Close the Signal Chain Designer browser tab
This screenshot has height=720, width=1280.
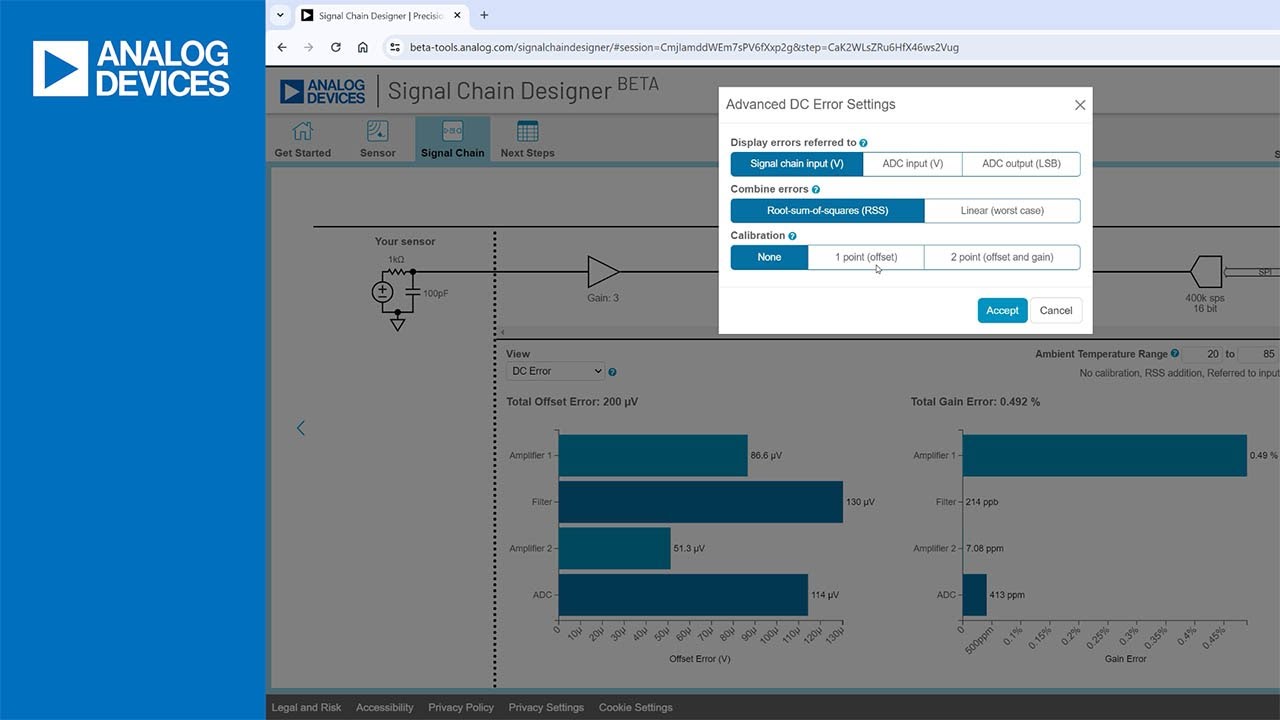click(x=457, y=16)
